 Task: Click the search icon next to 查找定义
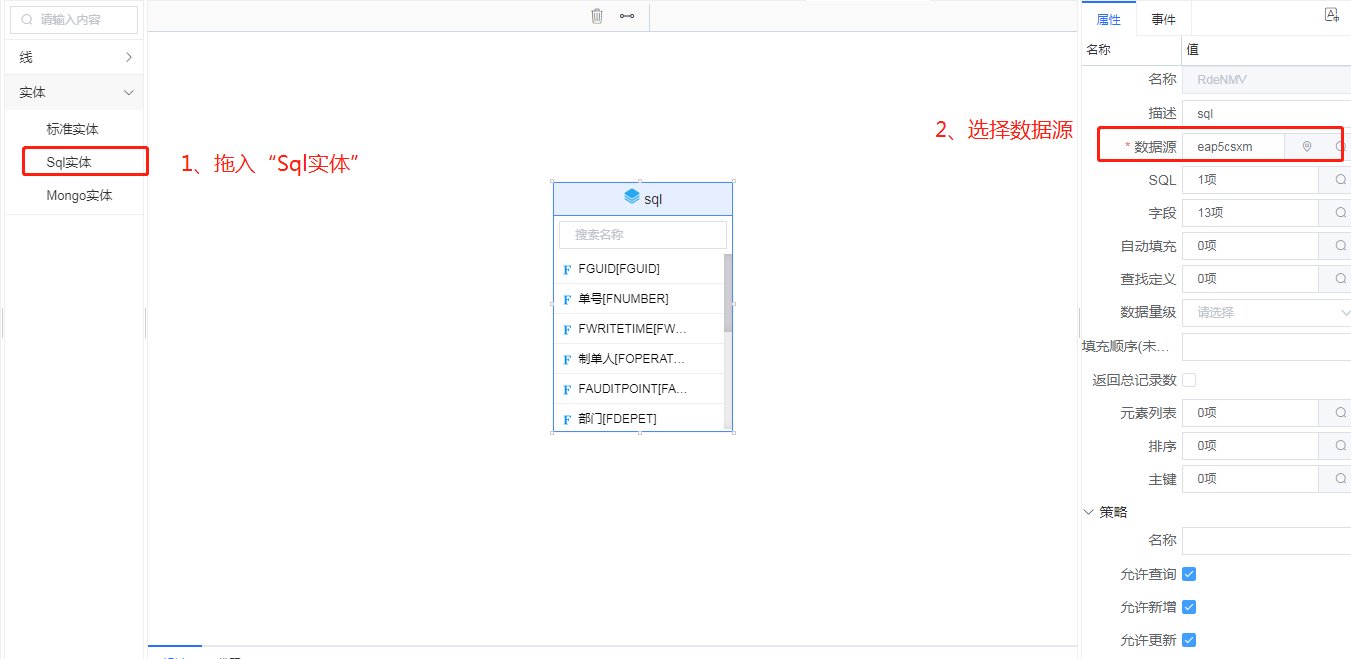tap(1340, 279)
